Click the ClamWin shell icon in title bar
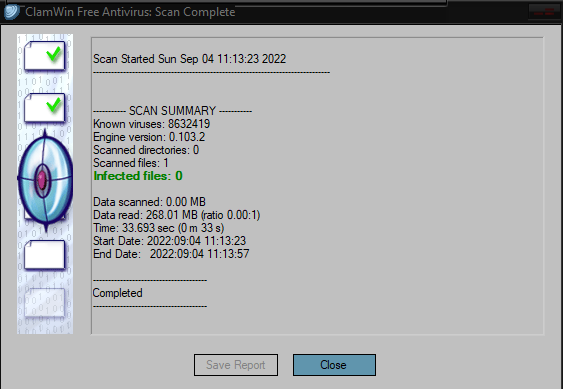Viewport: 563px width, 389px height. tap(12, 12)
